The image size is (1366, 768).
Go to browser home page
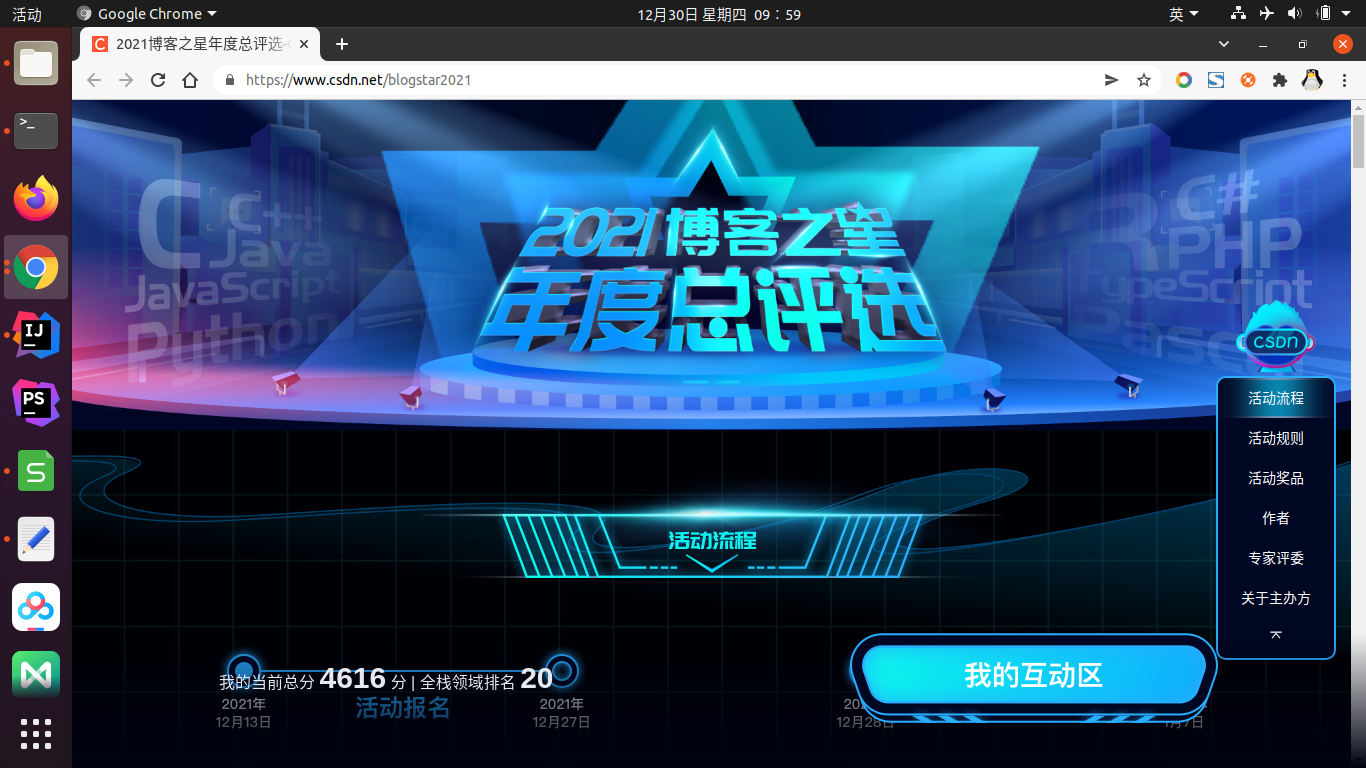click(x=190, y=80)
